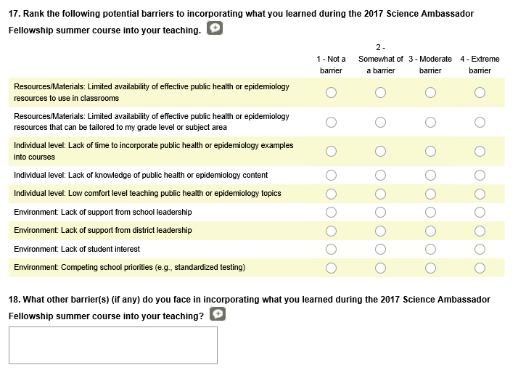The image size is (518, 378).
Task: Mark 'Moderate barrier' for lack of time row
Action: pos(430,151)
